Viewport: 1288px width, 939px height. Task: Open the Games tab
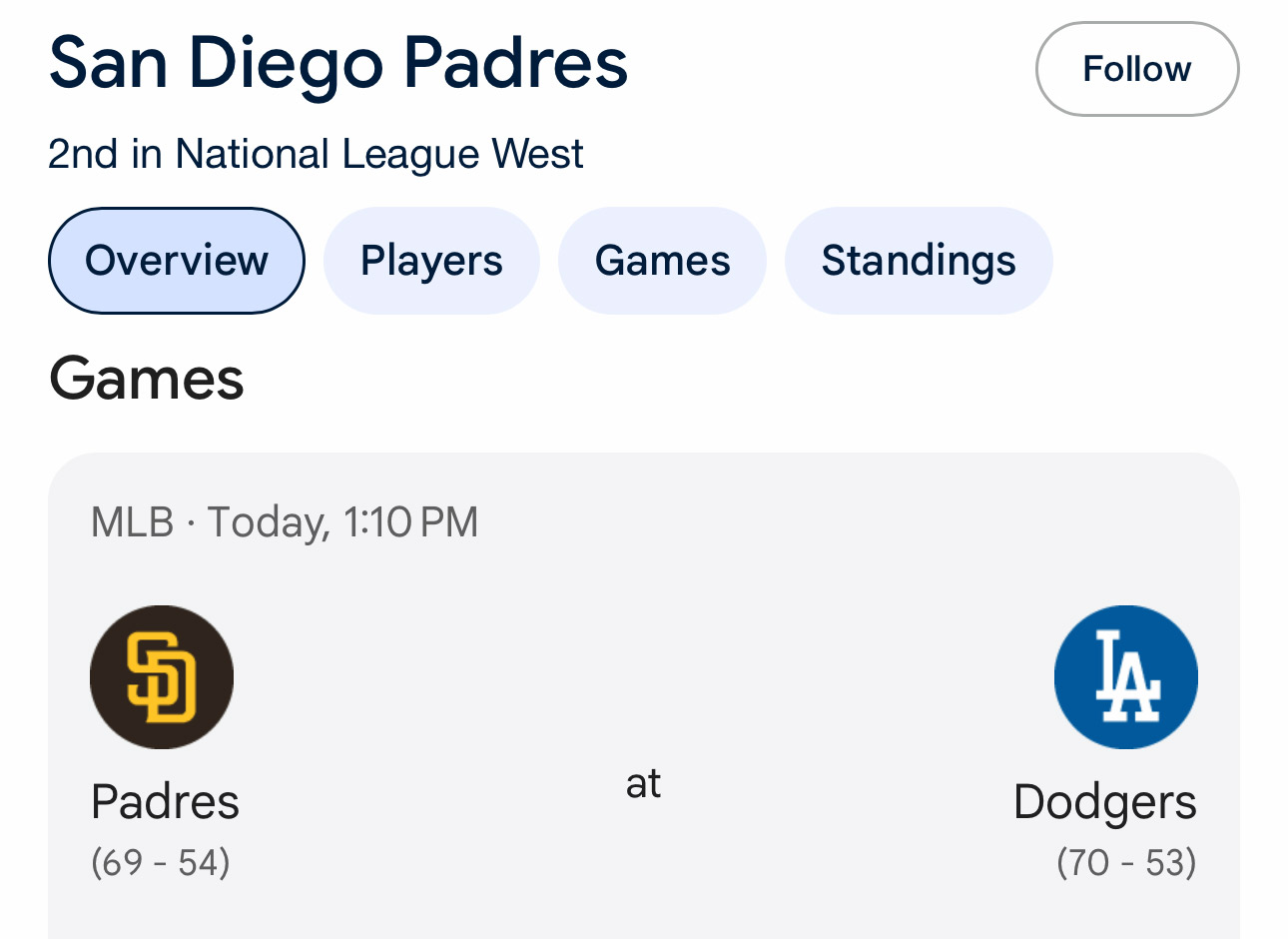coord(662,261)
